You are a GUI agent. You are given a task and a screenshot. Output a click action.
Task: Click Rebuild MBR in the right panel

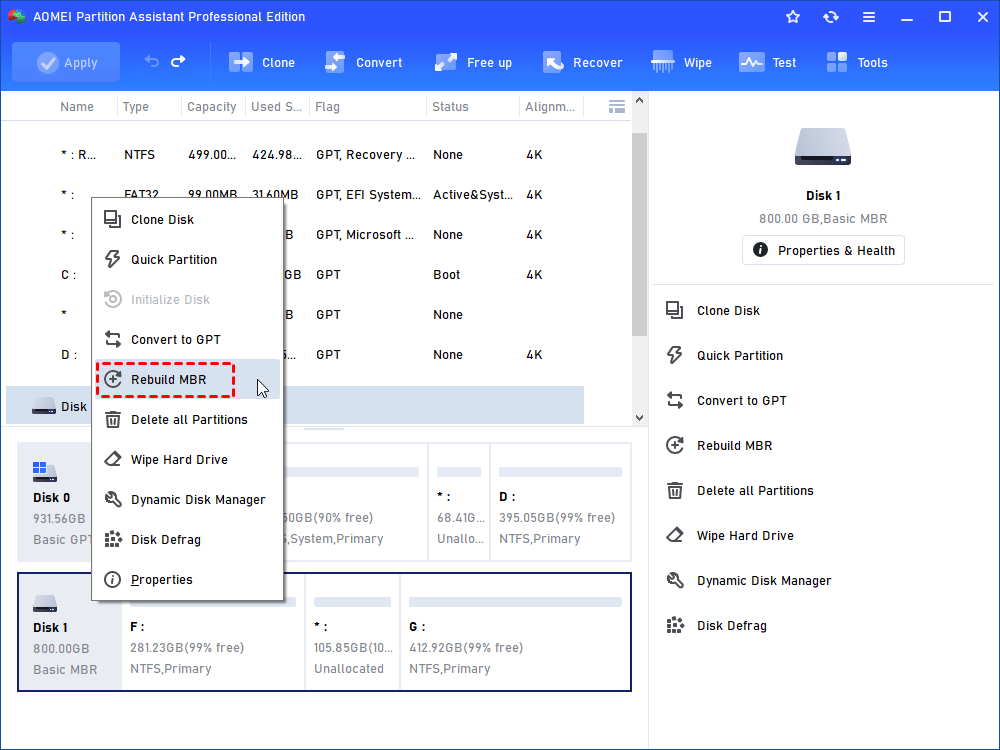pyautogui.click(x=719, y=445)
